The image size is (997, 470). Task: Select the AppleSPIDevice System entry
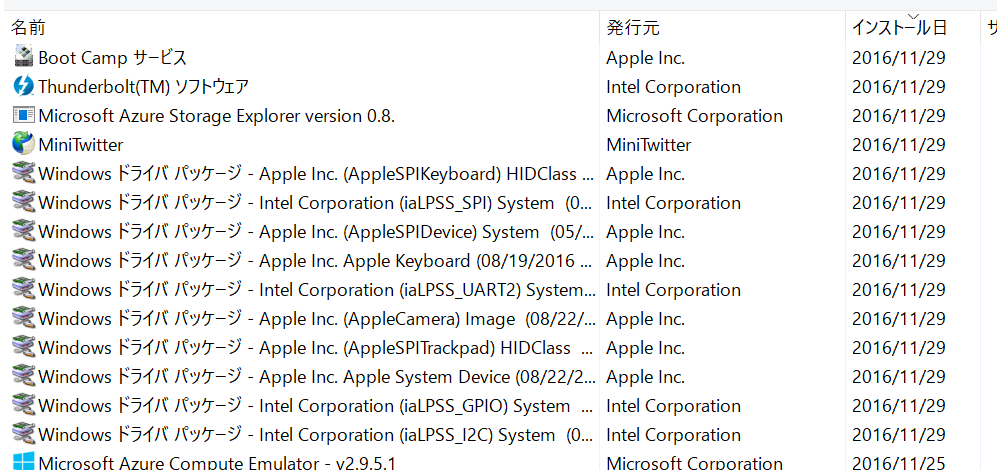pos(306,232)
